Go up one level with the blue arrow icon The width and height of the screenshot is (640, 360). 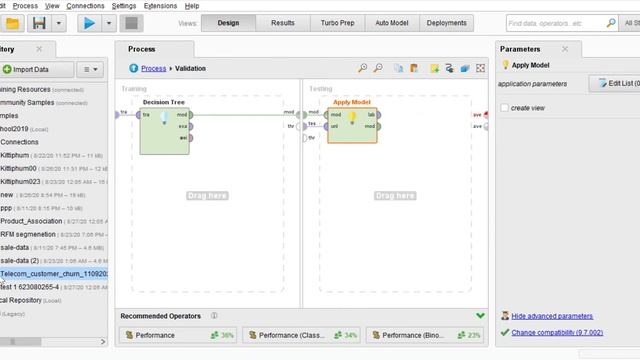(x=133, y=68)
